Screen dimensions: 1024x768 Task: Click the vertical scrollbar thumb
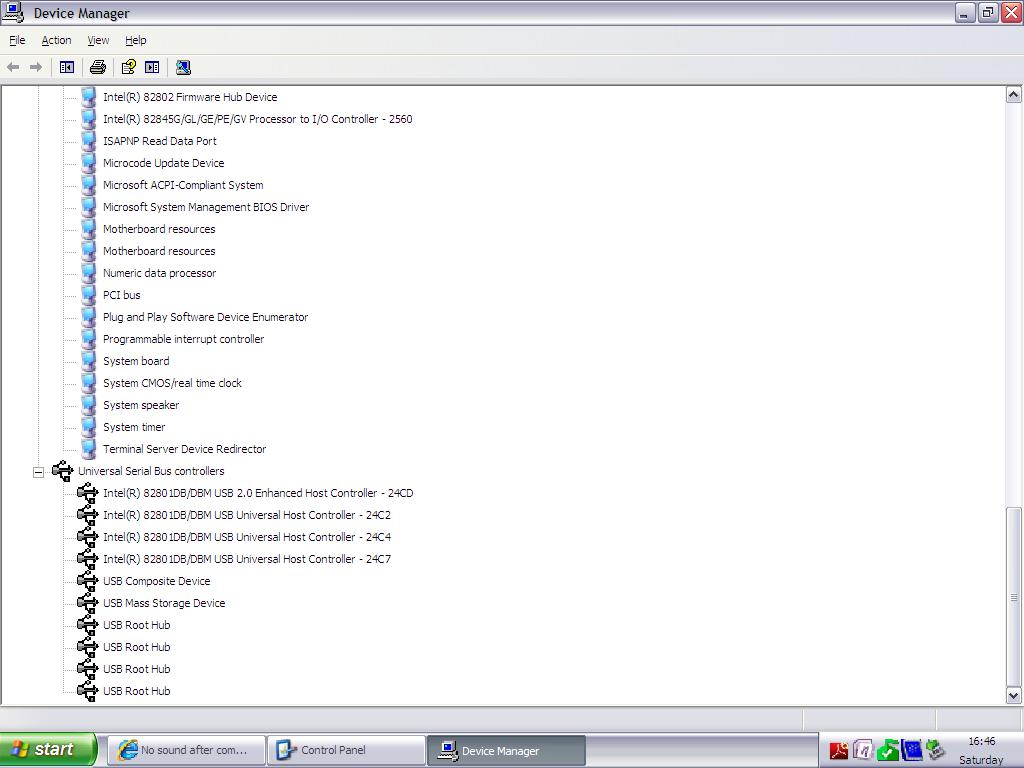pyautogui.click(x=1013, y=596)
